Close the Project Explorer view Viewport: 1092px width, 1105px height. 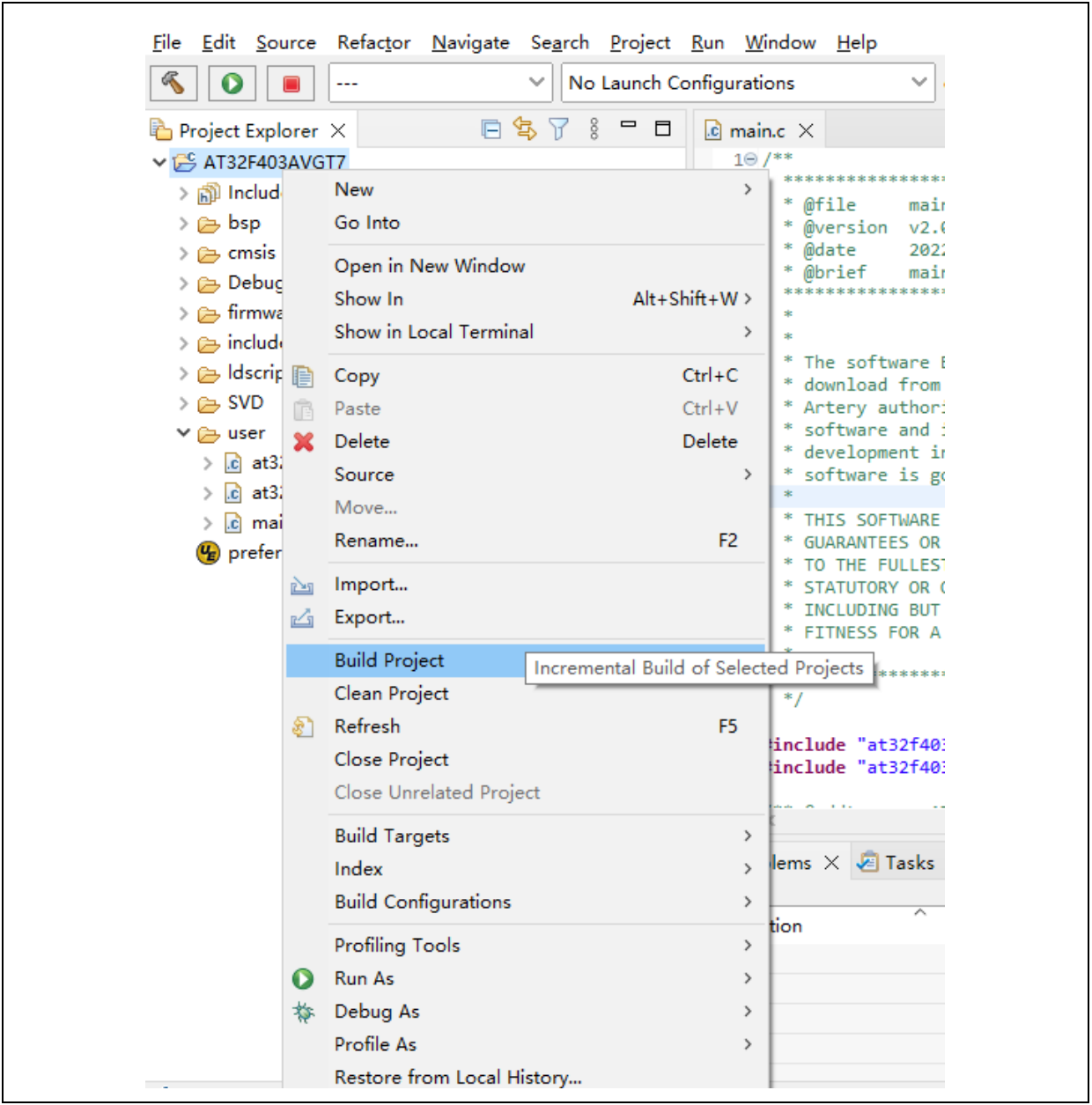tap(338, 130)
